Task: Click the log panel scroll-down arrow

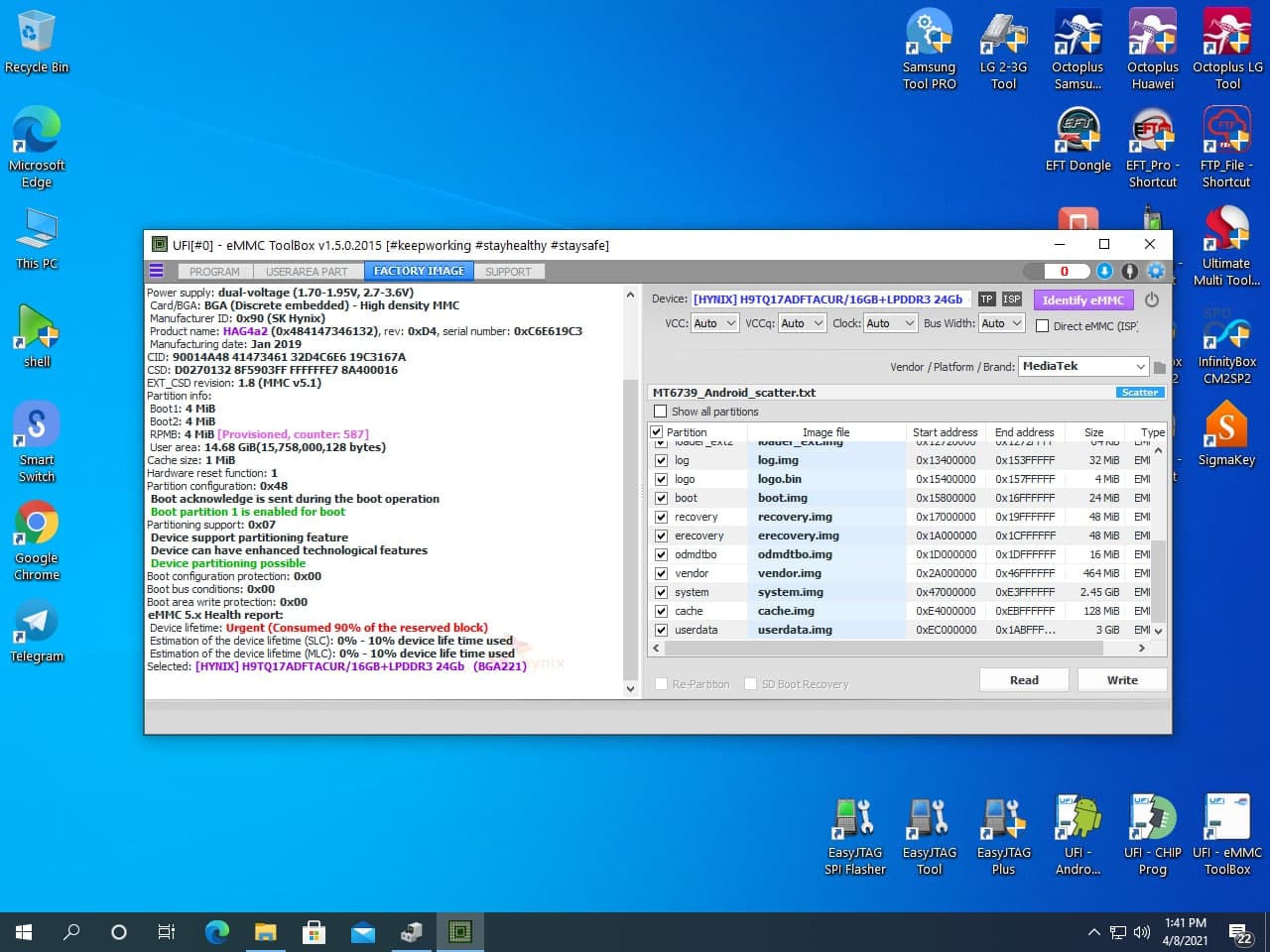Action: 630,689
